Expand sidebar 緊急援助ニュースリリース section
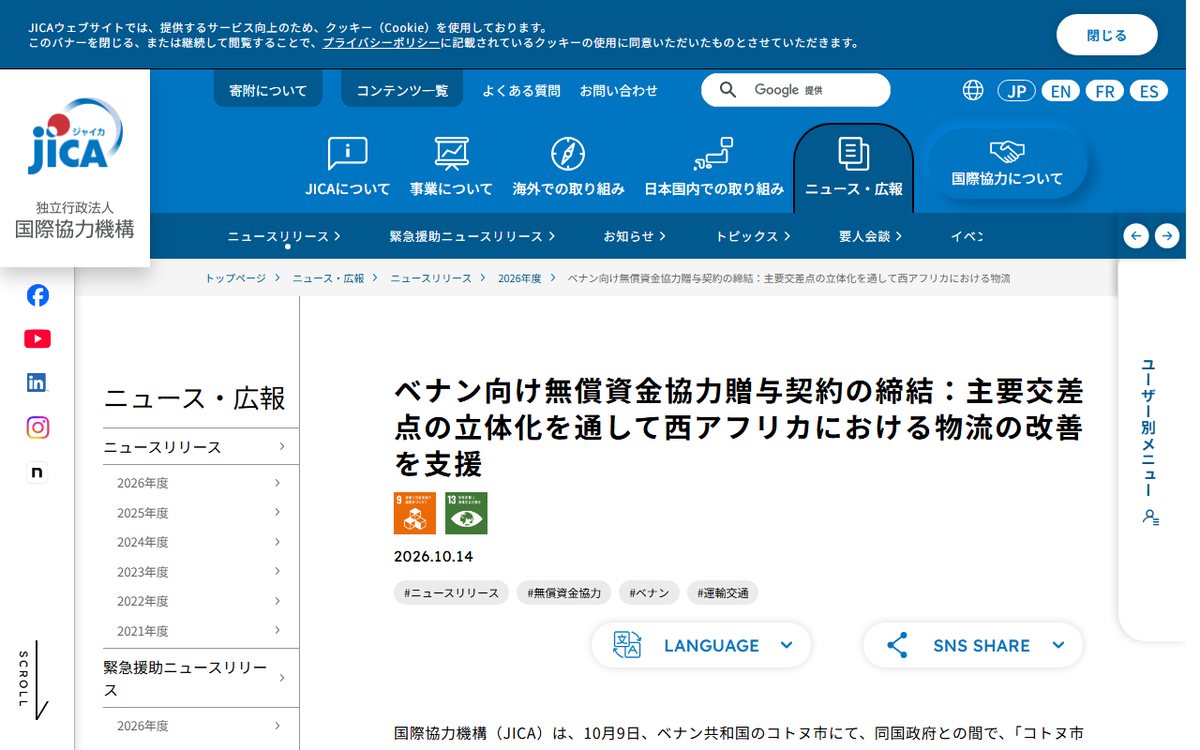 point(201,678)
